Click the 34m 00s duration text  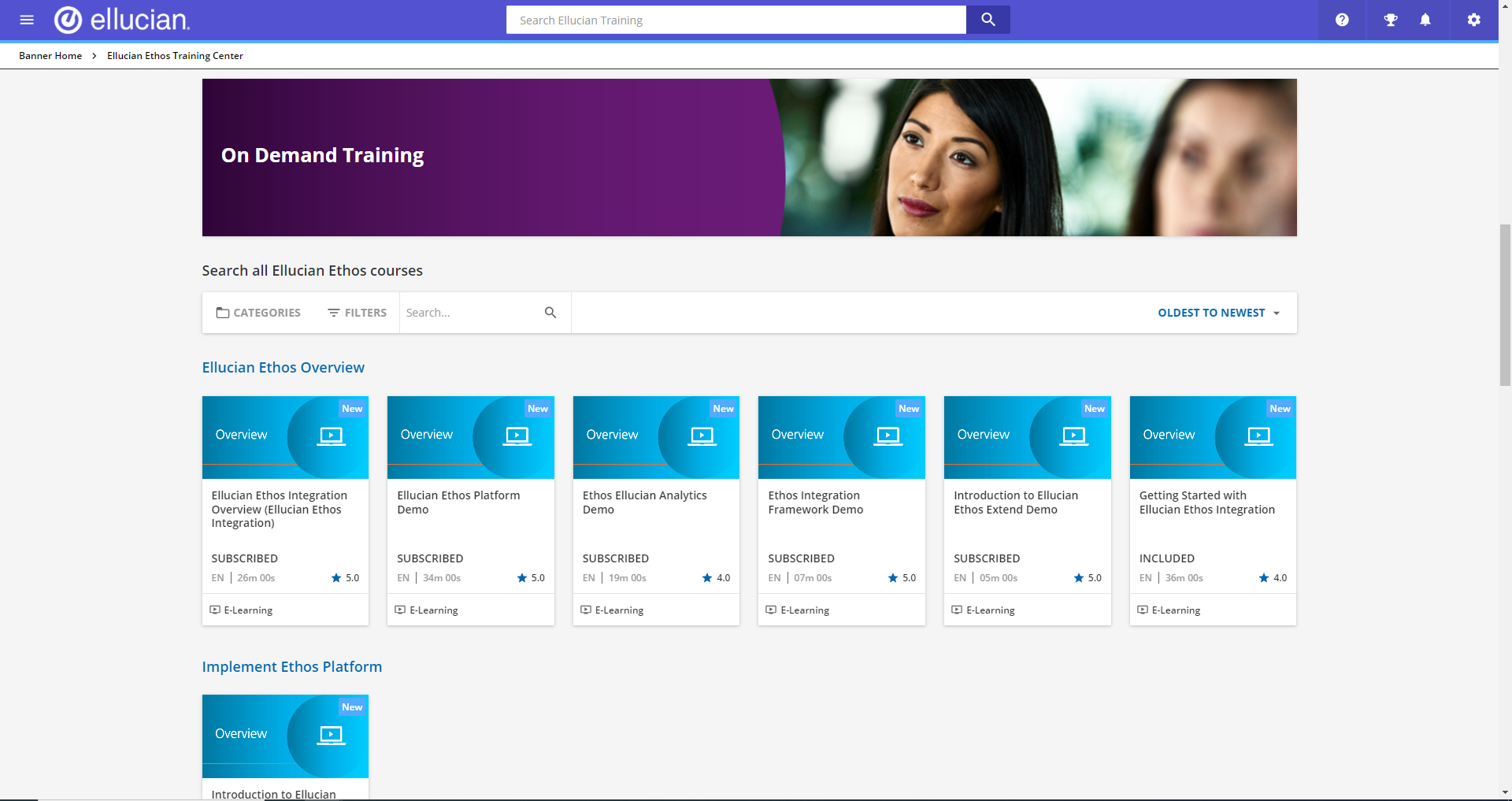coord(442,578)
